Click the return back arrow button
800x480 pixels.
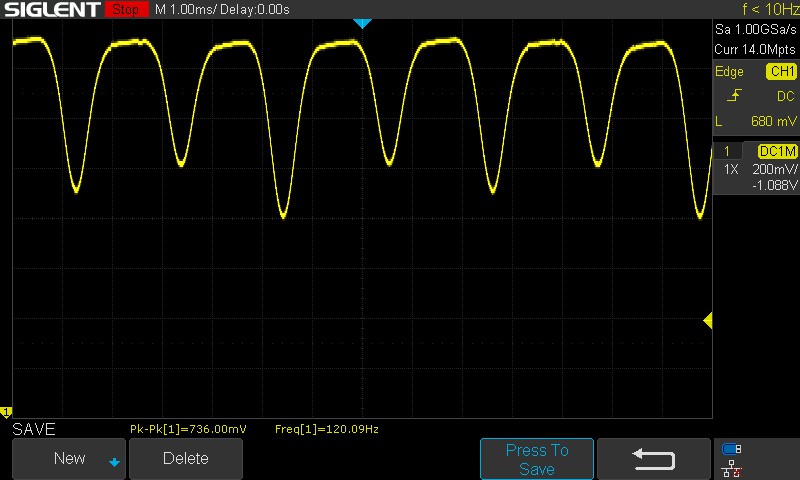coord(654,459)
